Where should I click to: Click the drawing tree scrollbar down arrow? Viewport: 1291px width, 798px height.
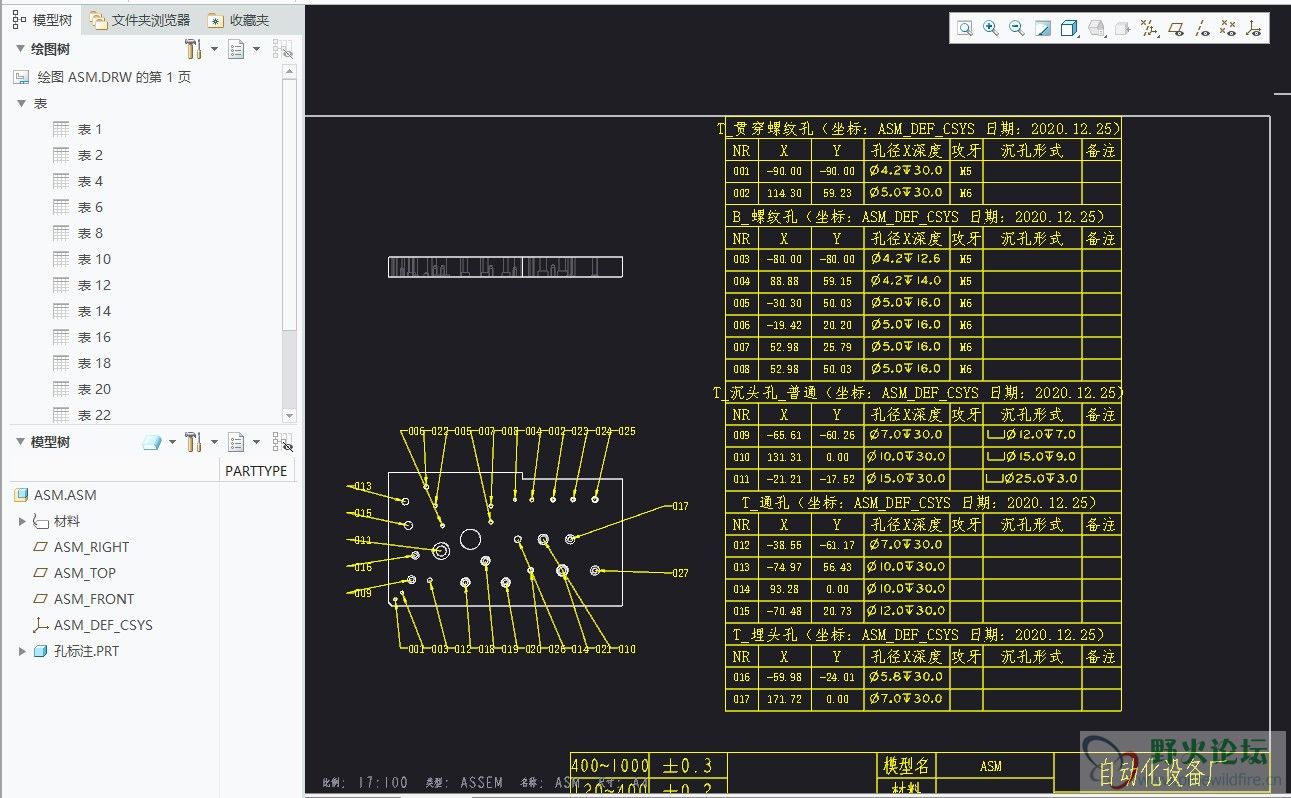click(289, 416)
